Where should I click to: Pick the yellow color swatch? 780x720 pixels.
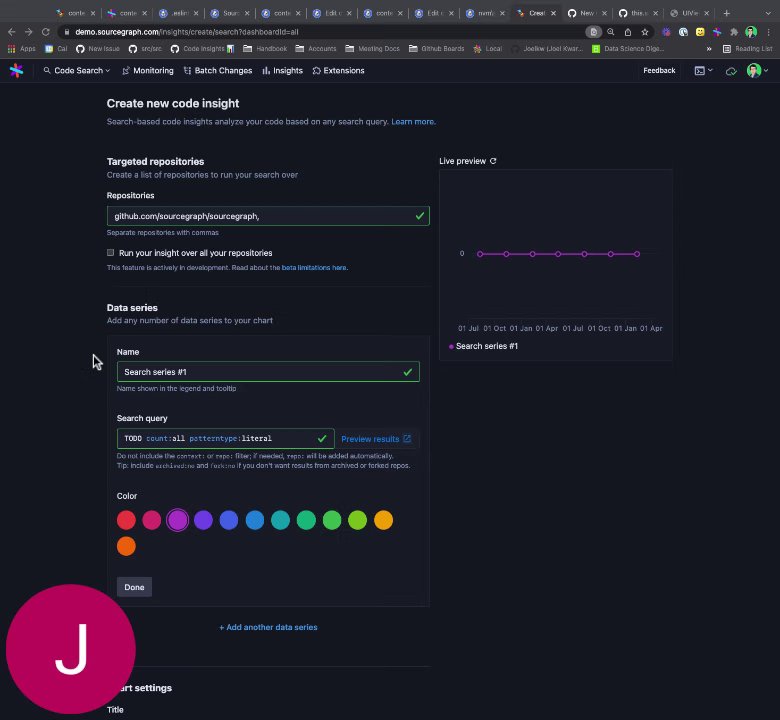384,520
